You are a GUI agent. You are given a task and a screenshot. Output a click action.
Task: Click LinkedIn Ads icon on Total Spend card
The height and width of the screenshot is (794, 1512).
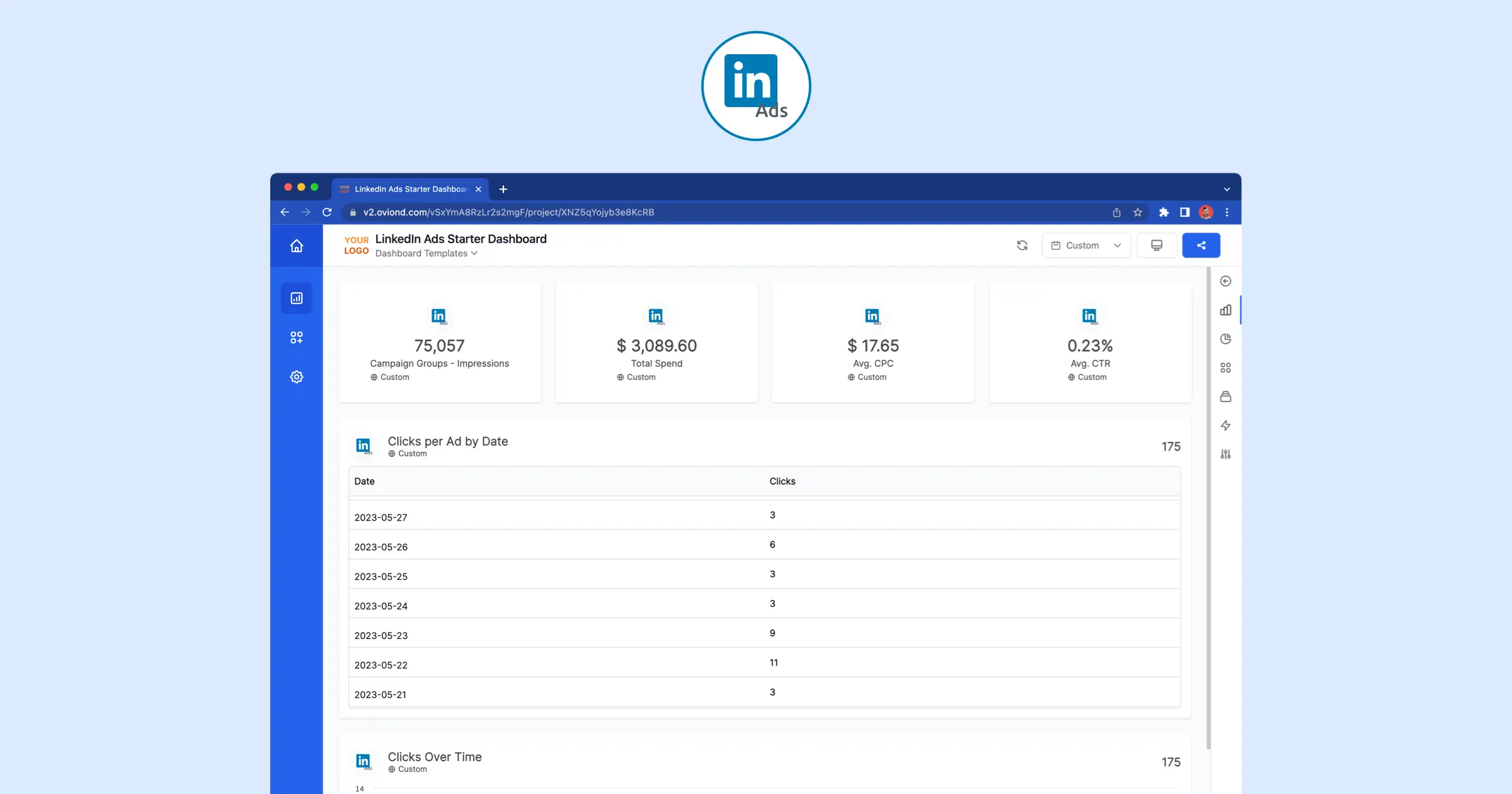click(x=656, y=316)
